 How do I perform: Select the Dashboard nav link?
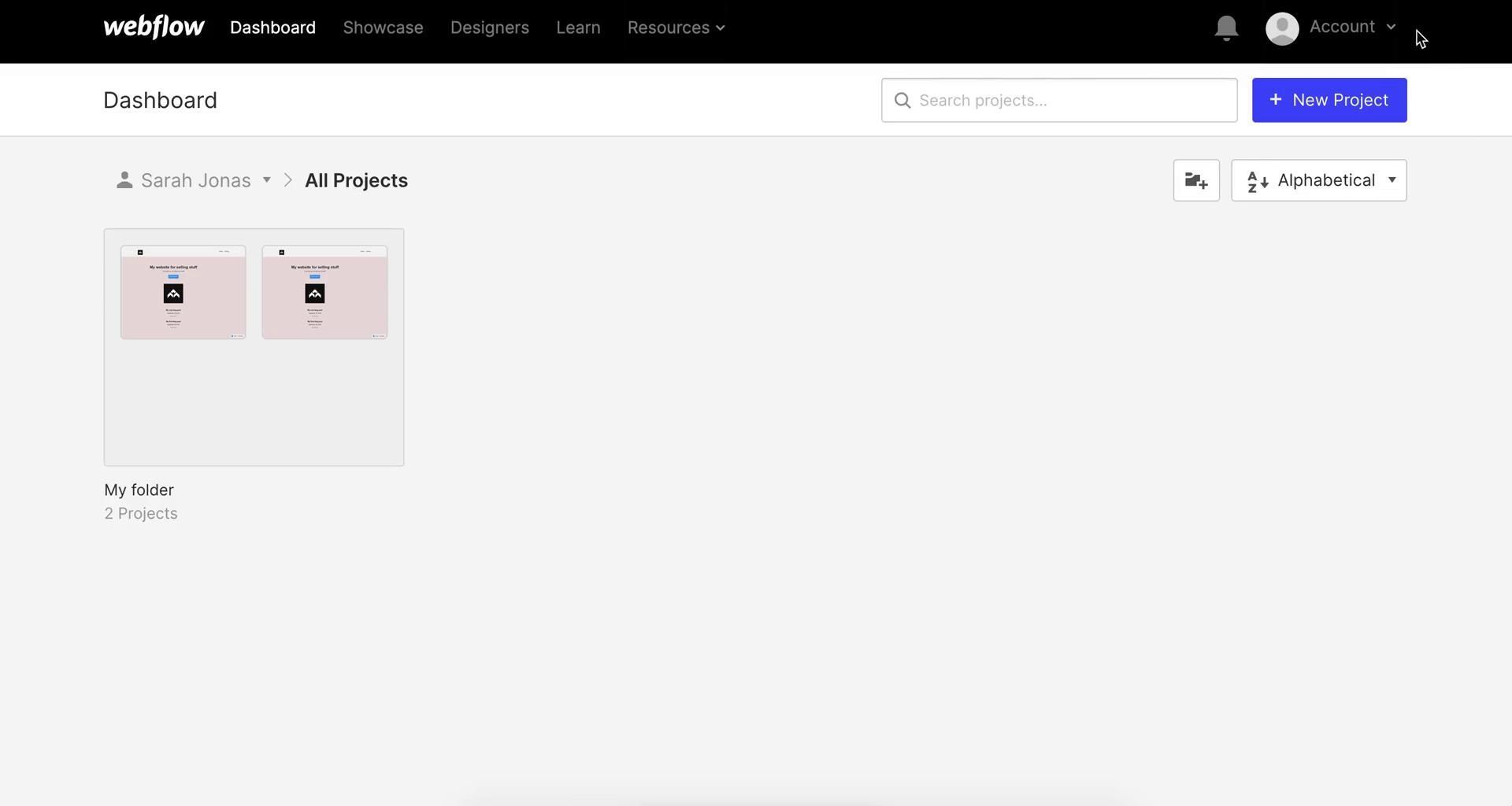coord(272,28)
